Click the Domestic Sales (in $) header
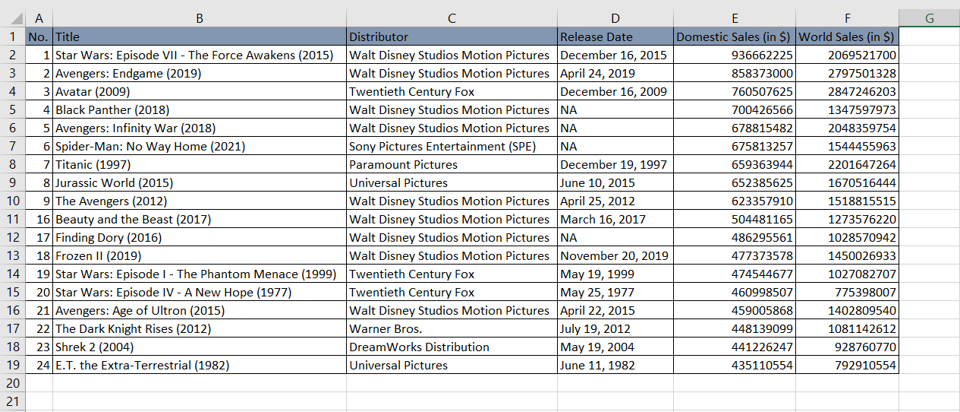The height and width of the screenshot is (412, 960). 735,37
